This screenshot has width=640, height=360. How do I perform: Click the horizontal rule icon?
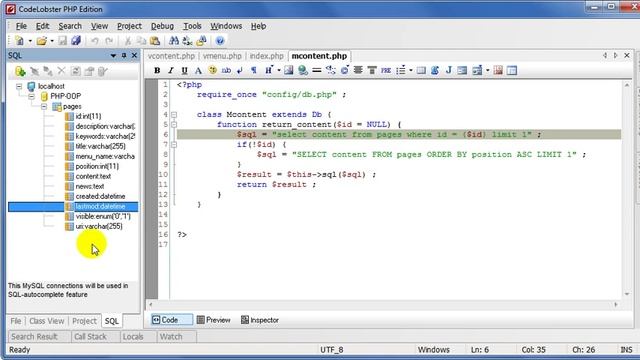316,70
